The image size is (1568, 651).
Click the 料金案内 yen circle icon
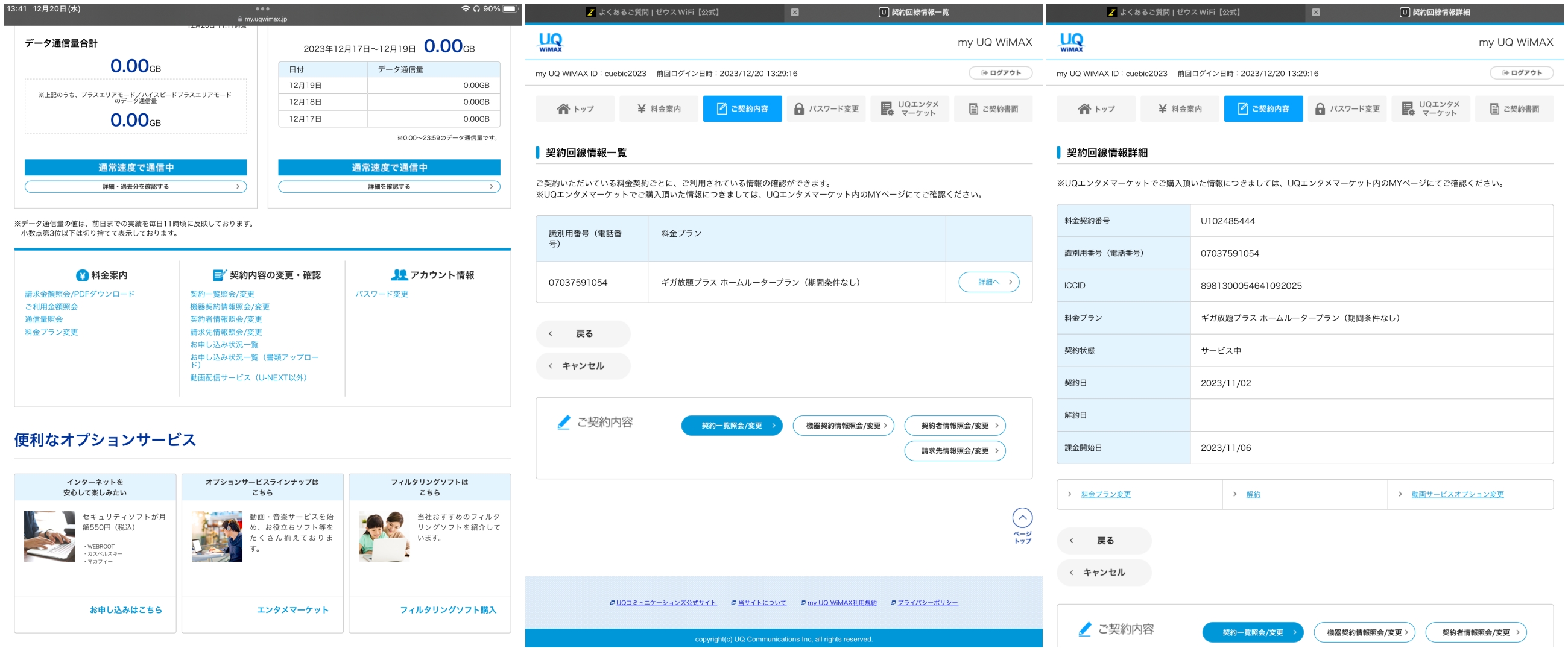(x=82, y=276)
